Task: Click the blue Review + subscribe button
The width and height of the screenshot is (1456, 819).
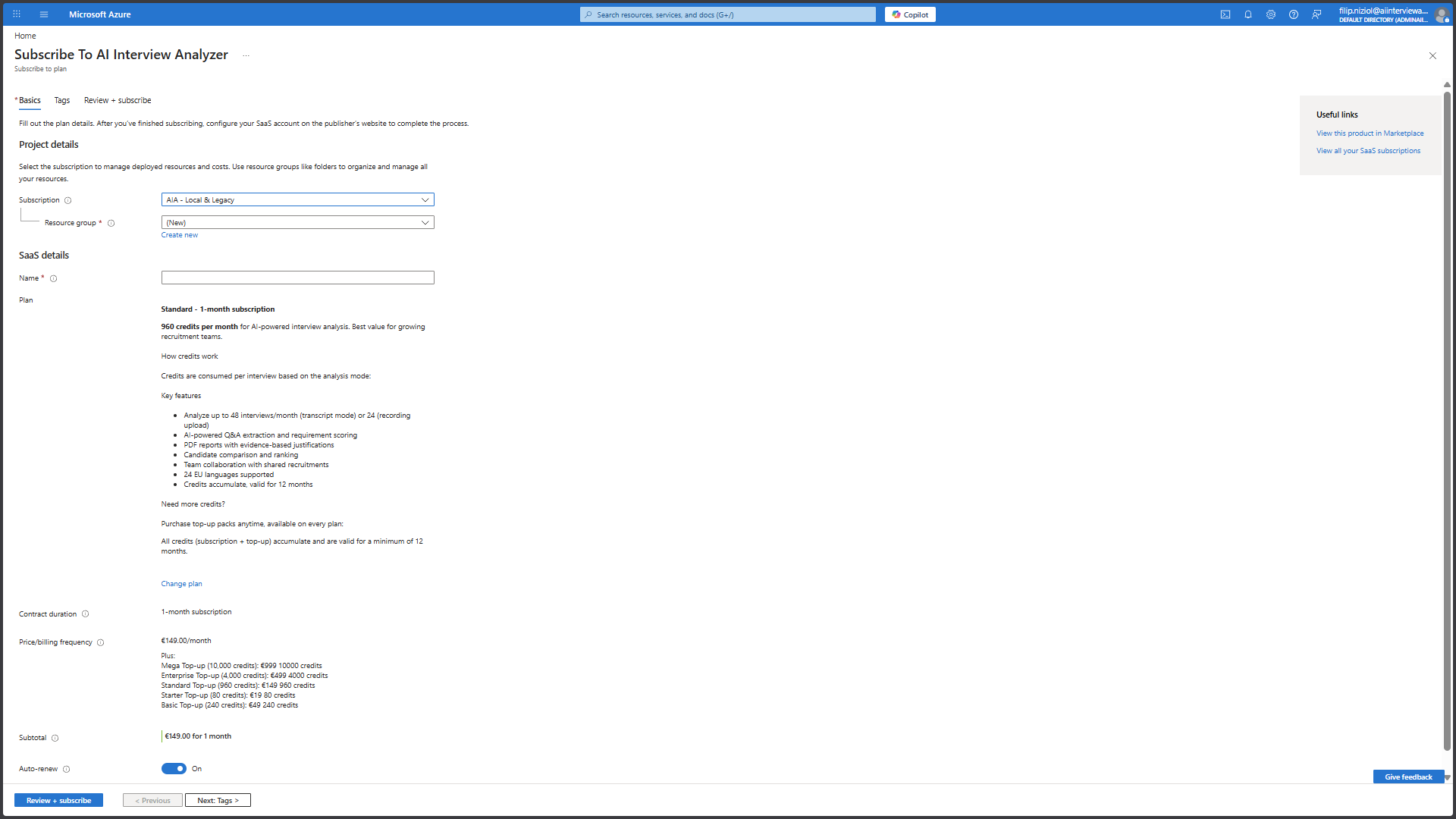Action: pyautogui.click(x=58, y=800)
